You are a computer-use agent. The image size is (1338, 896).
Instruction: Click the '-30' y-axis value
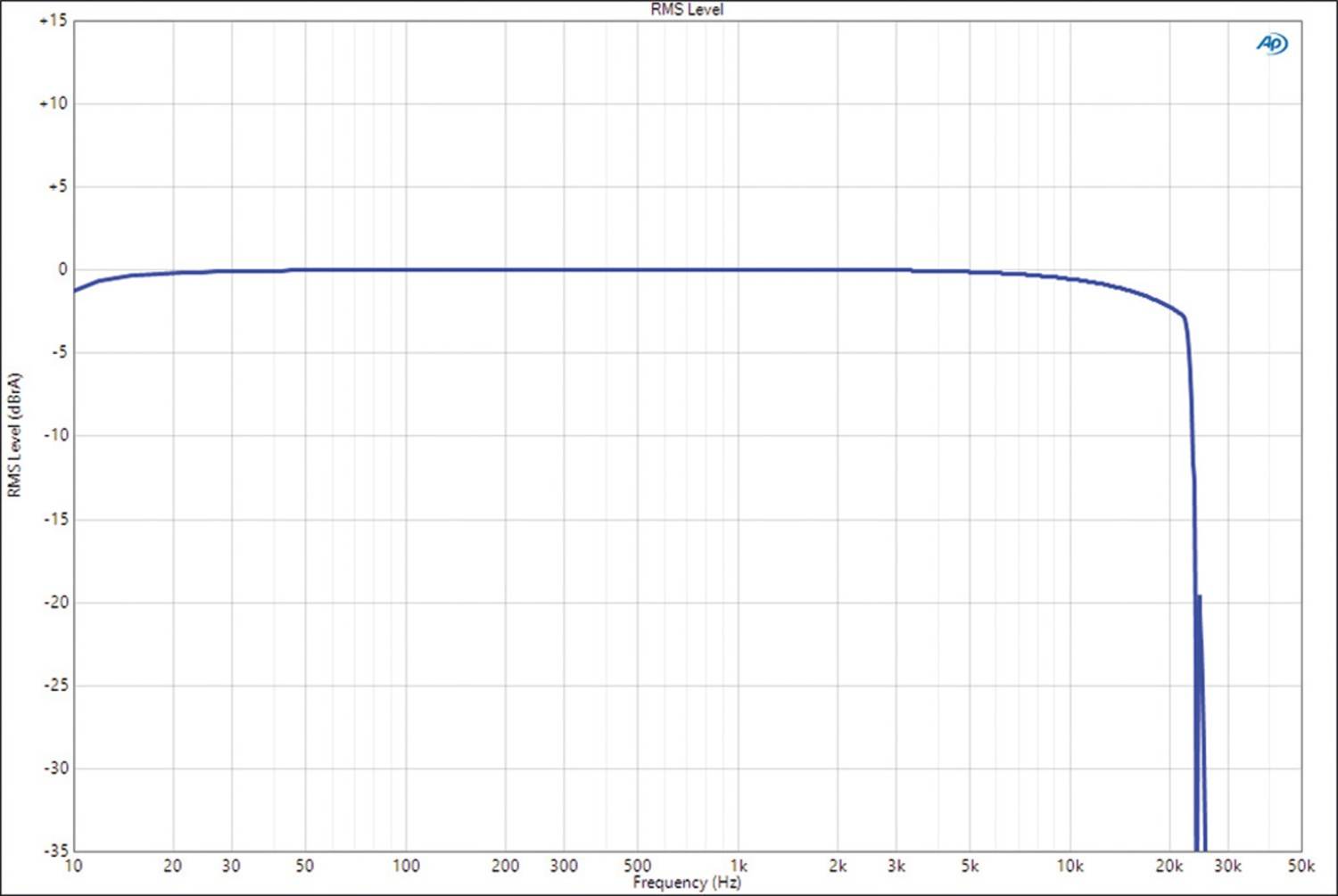(x=55, y=768)
